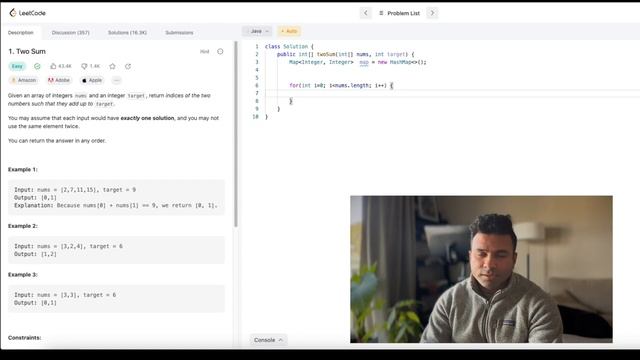Click the 'Example 1:' heading
This screenshot has width=640, height=360.
tap(22, 169)
